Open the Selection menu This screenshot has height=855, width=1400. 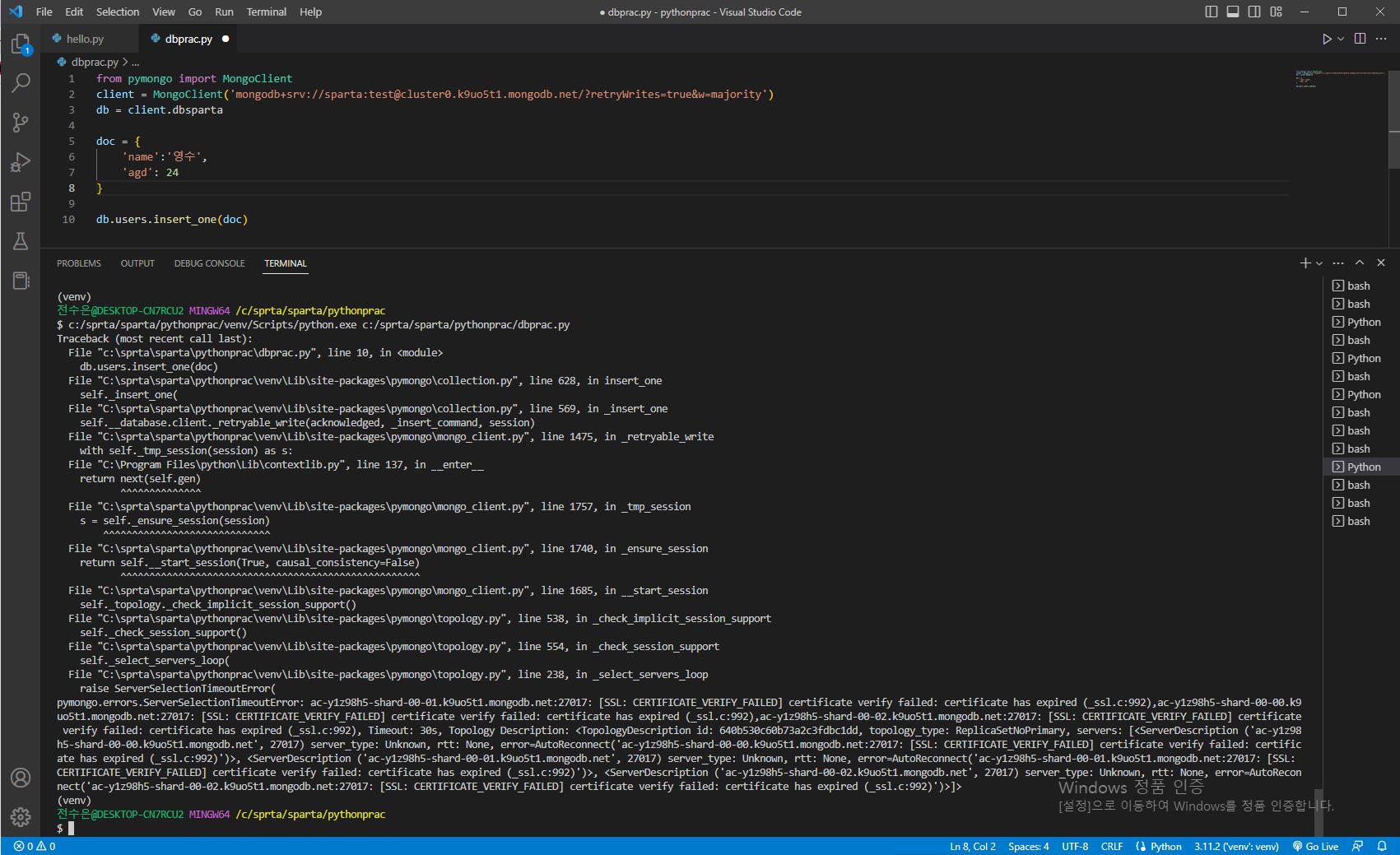pos(118,12)
